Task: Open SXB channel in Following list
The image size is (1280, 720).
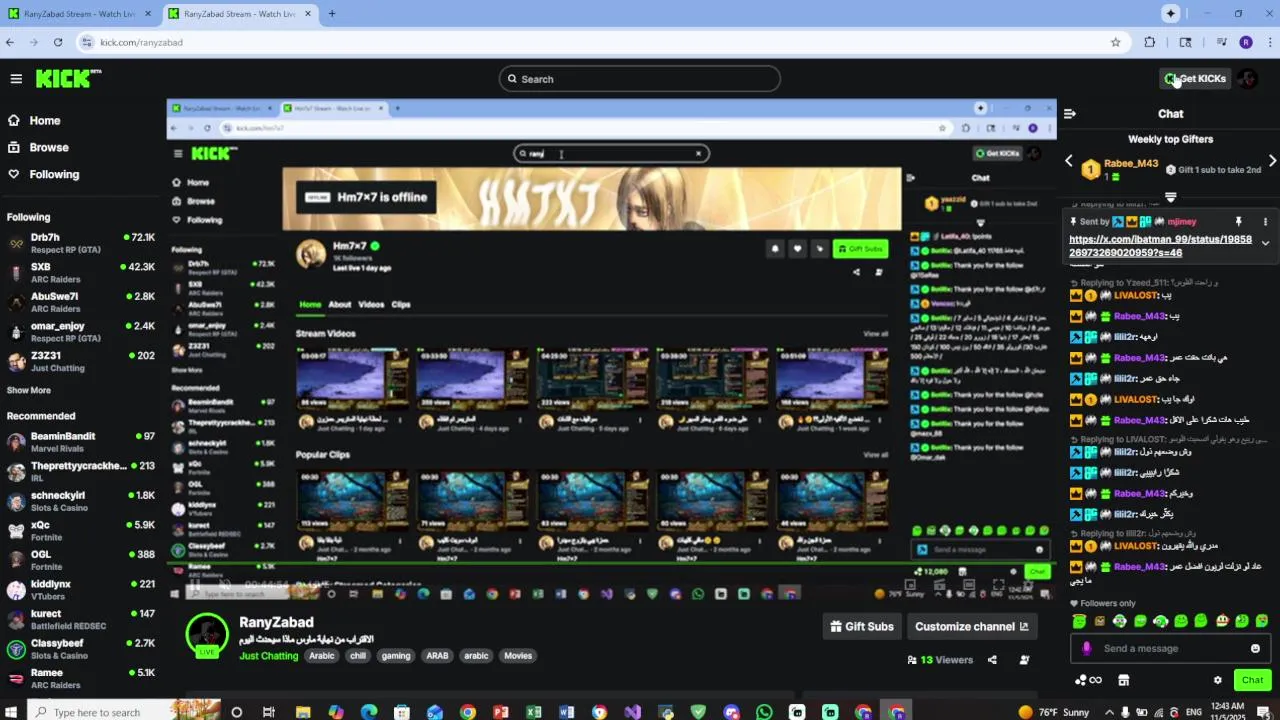Action: [x=80, y=273]
